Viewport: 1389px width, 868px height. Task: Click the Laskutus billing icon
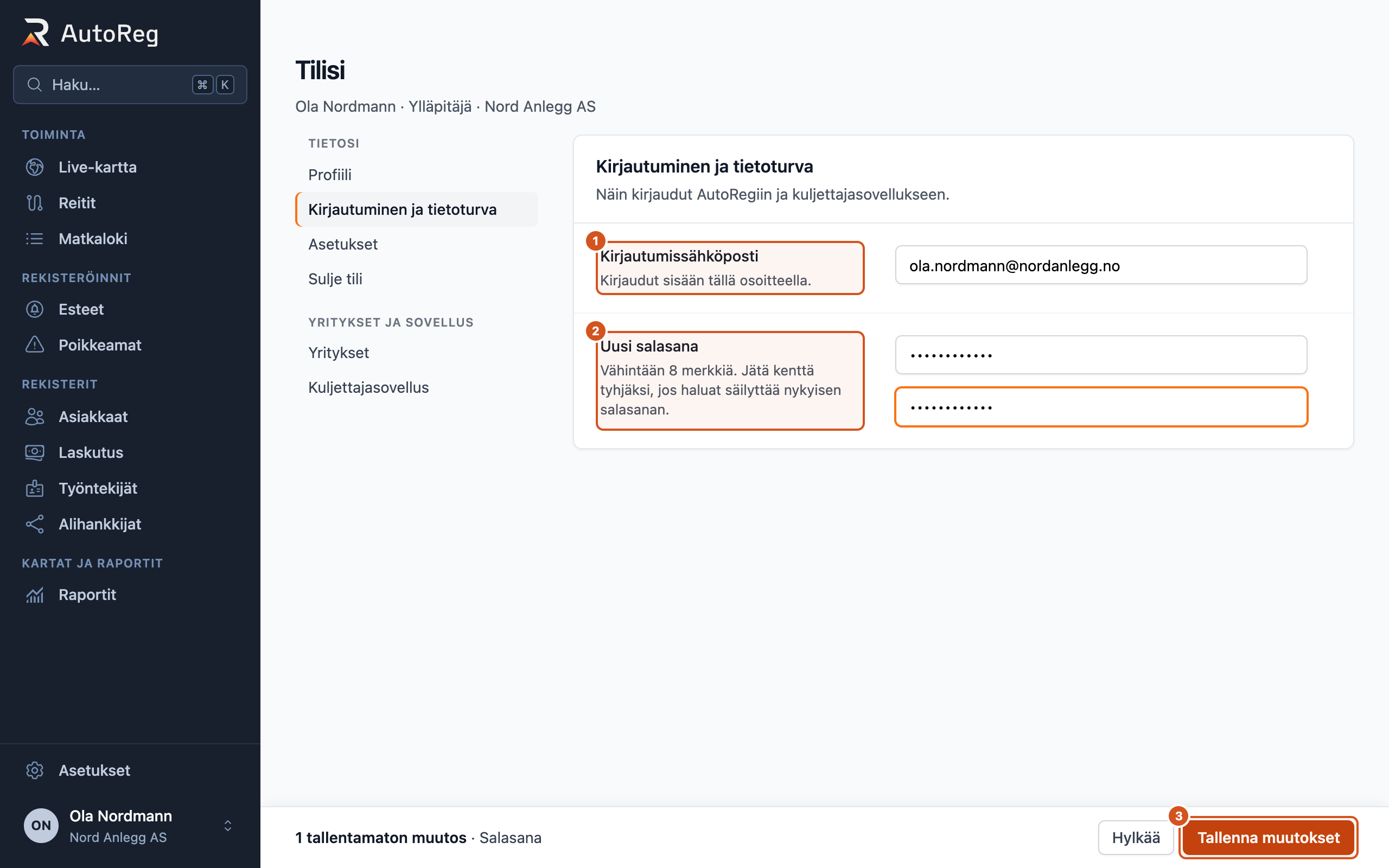34,452
